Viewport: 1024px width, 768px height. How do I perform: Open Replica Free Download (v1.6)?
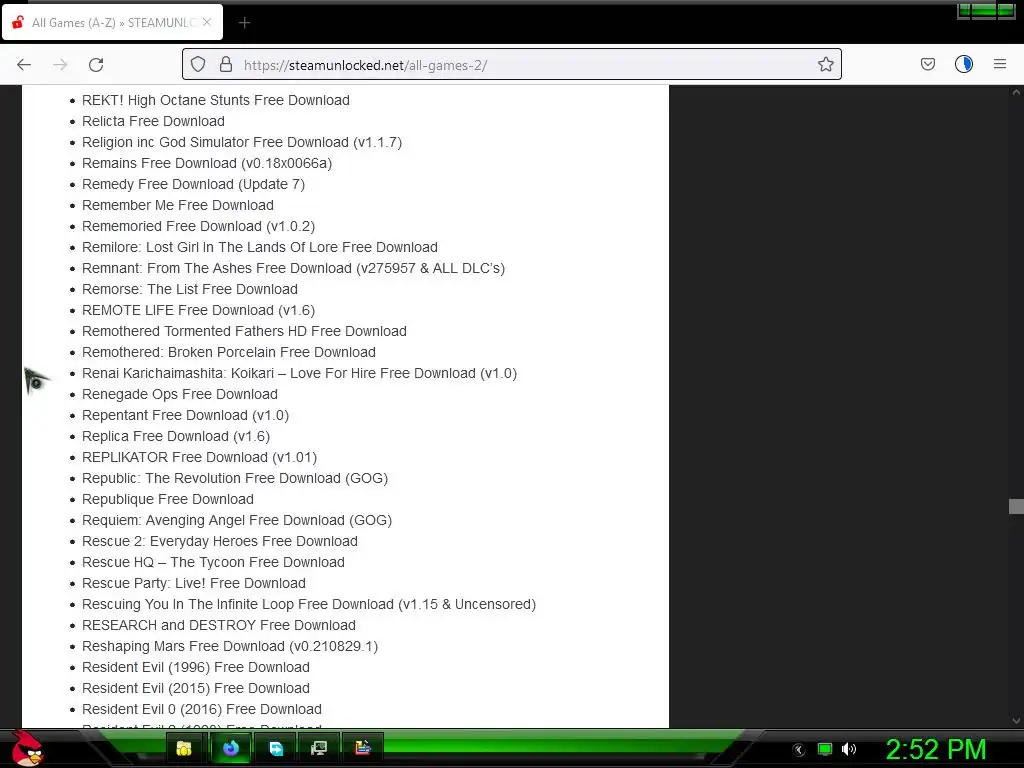coord(176,436)
